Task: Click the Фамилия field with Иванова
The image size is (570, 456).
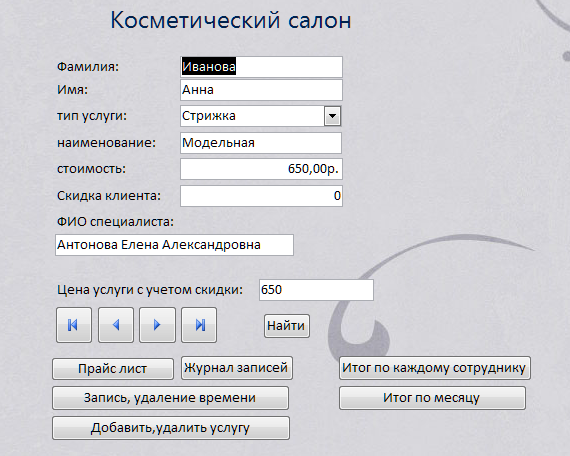Action: click(x=261, y=67)
